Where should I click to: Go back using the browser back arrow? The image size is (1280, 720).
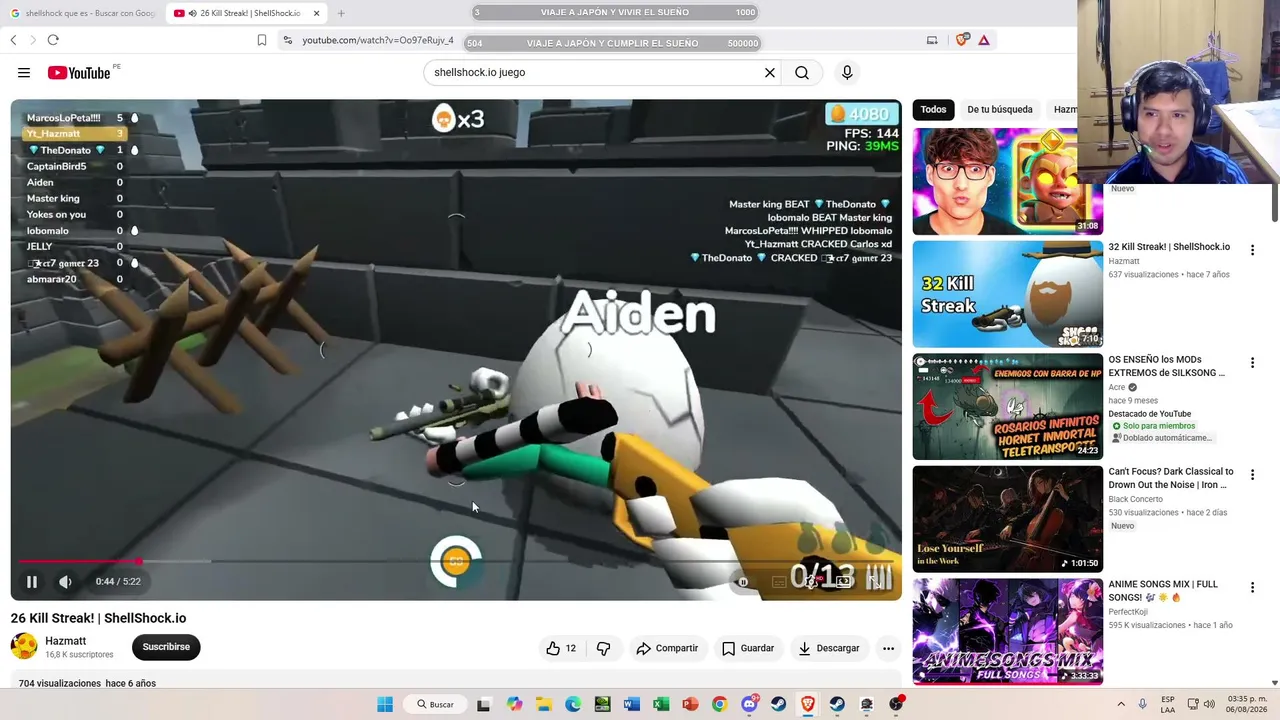pyautogui.click(x=13, y=40)
